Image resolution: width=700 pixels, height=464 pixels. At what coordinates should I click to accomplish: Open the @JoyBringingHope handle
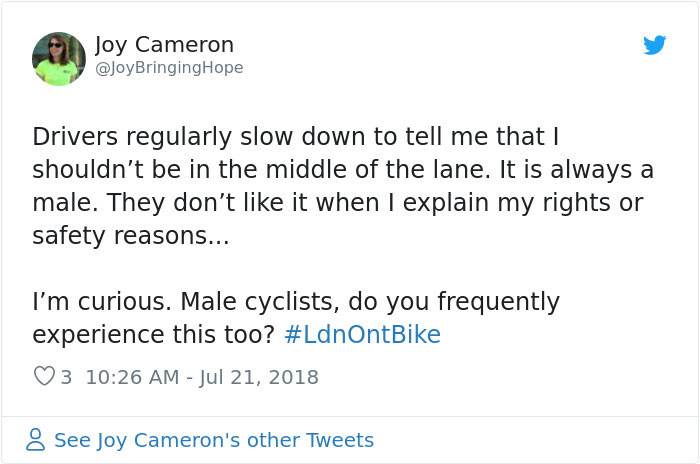(168, 68)
